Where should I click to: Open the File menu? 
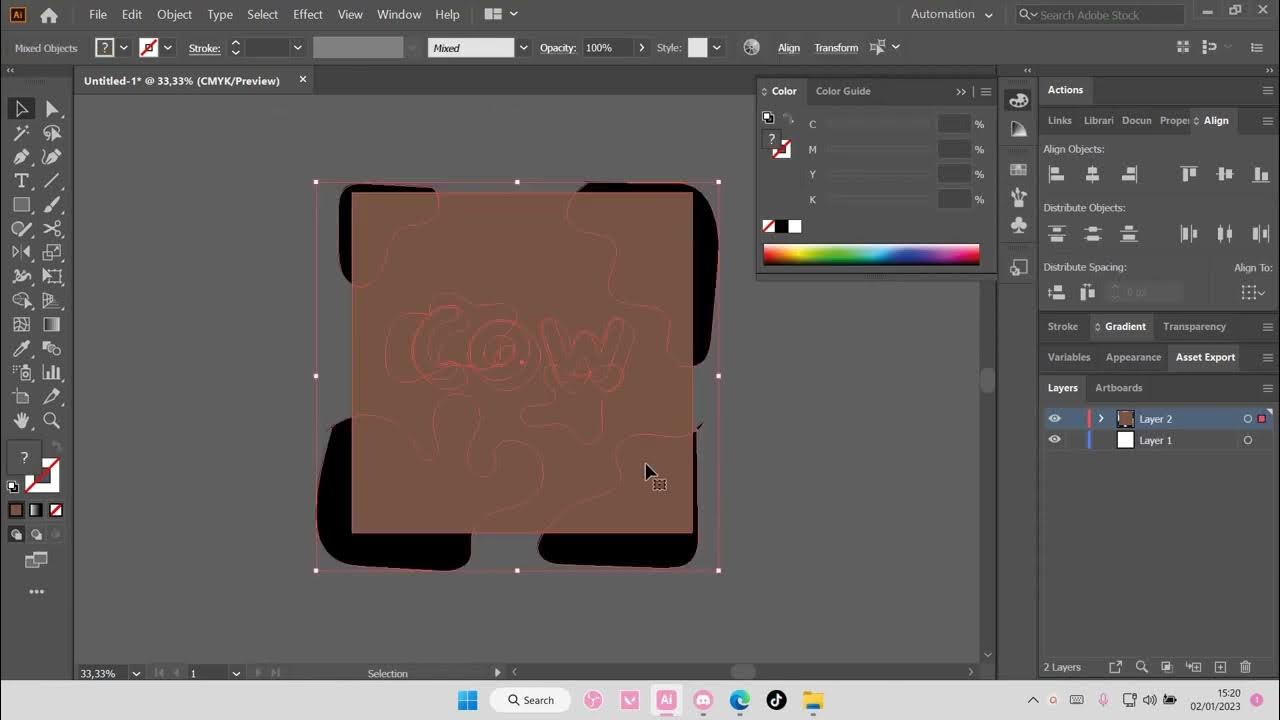tap(98, 14)
